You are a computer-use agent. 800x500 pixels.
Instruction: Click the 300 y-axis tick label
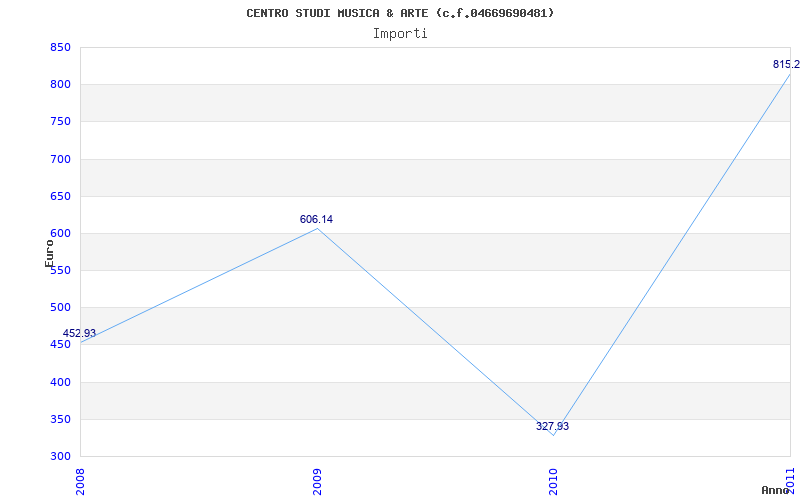pos(60,457)
